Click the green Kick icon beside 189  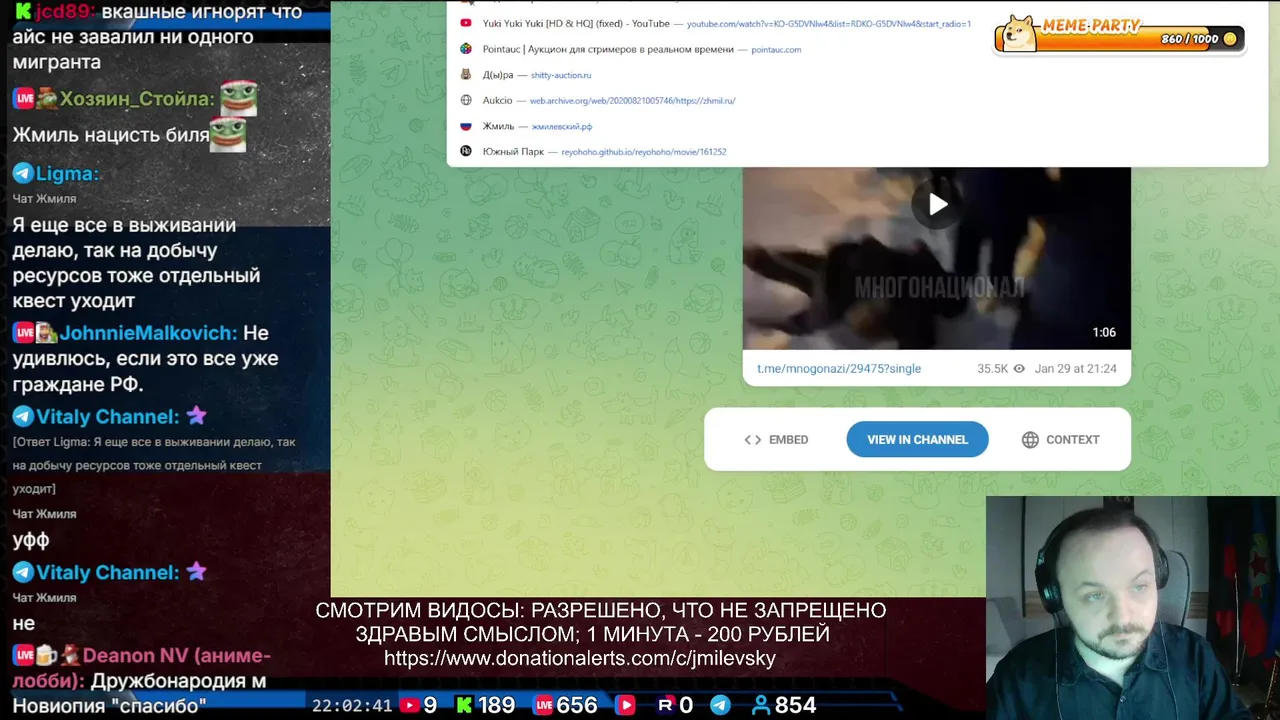click(464, 705)
